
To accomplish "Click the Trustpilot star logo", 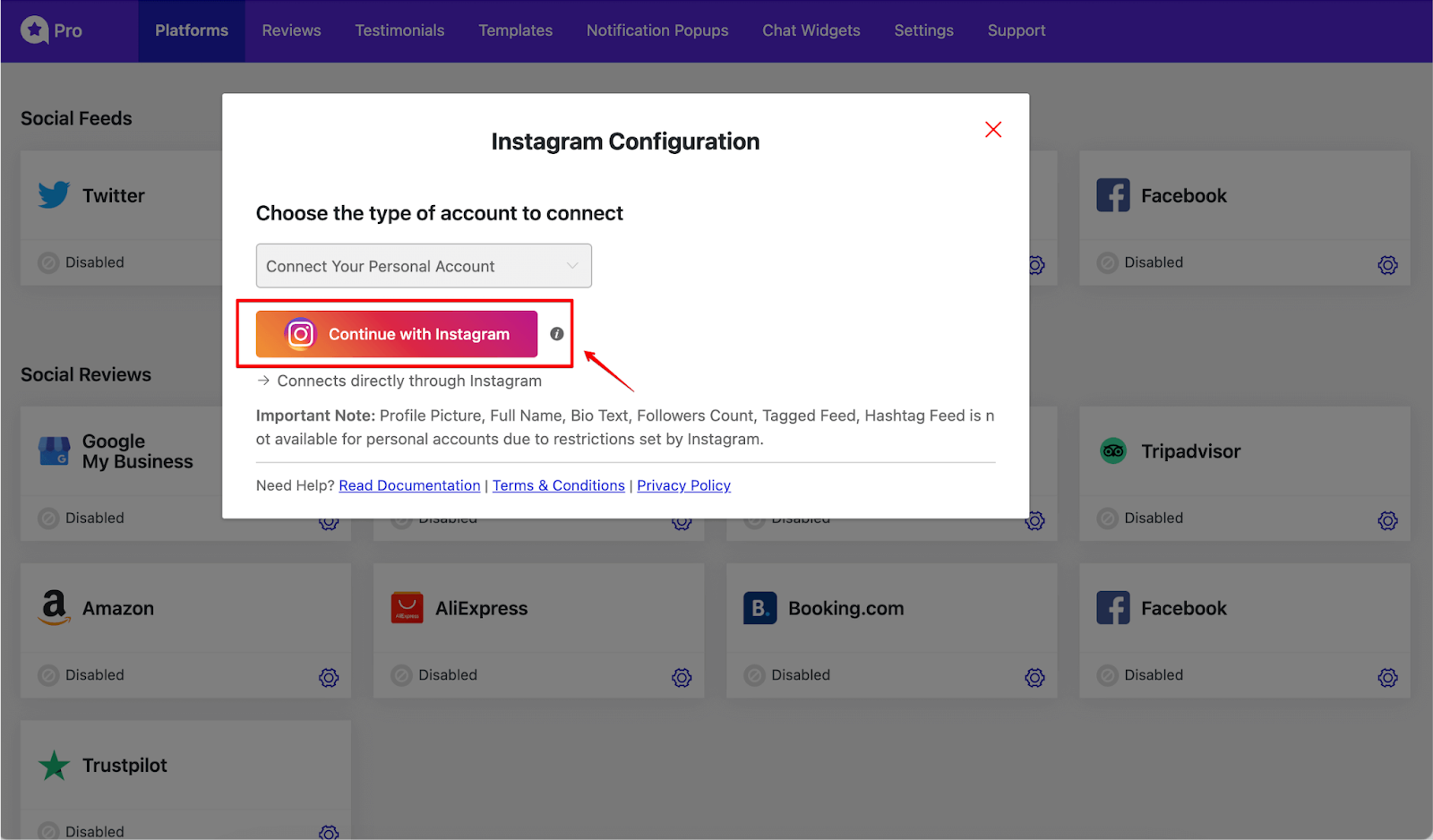I will coord(54,766).
